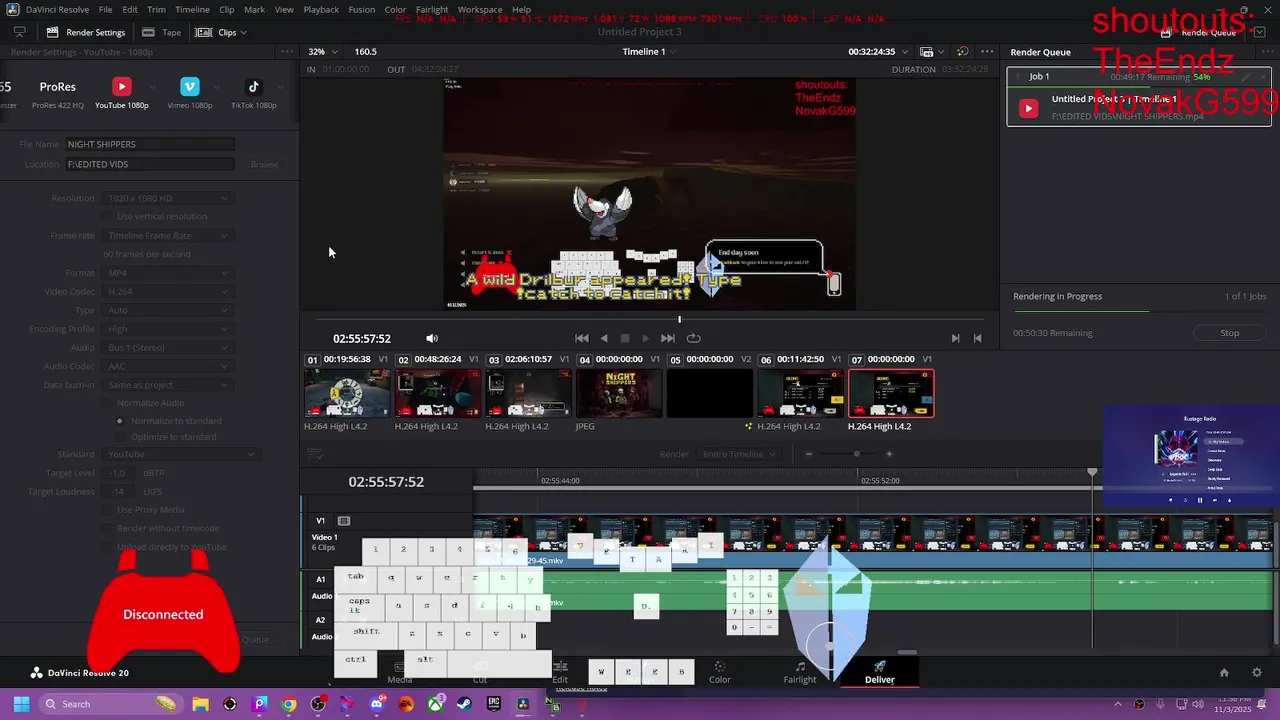Select clip 01 thumbnail in clip strip
Screen dimensions: 1280x720
(x=347, y=392)
